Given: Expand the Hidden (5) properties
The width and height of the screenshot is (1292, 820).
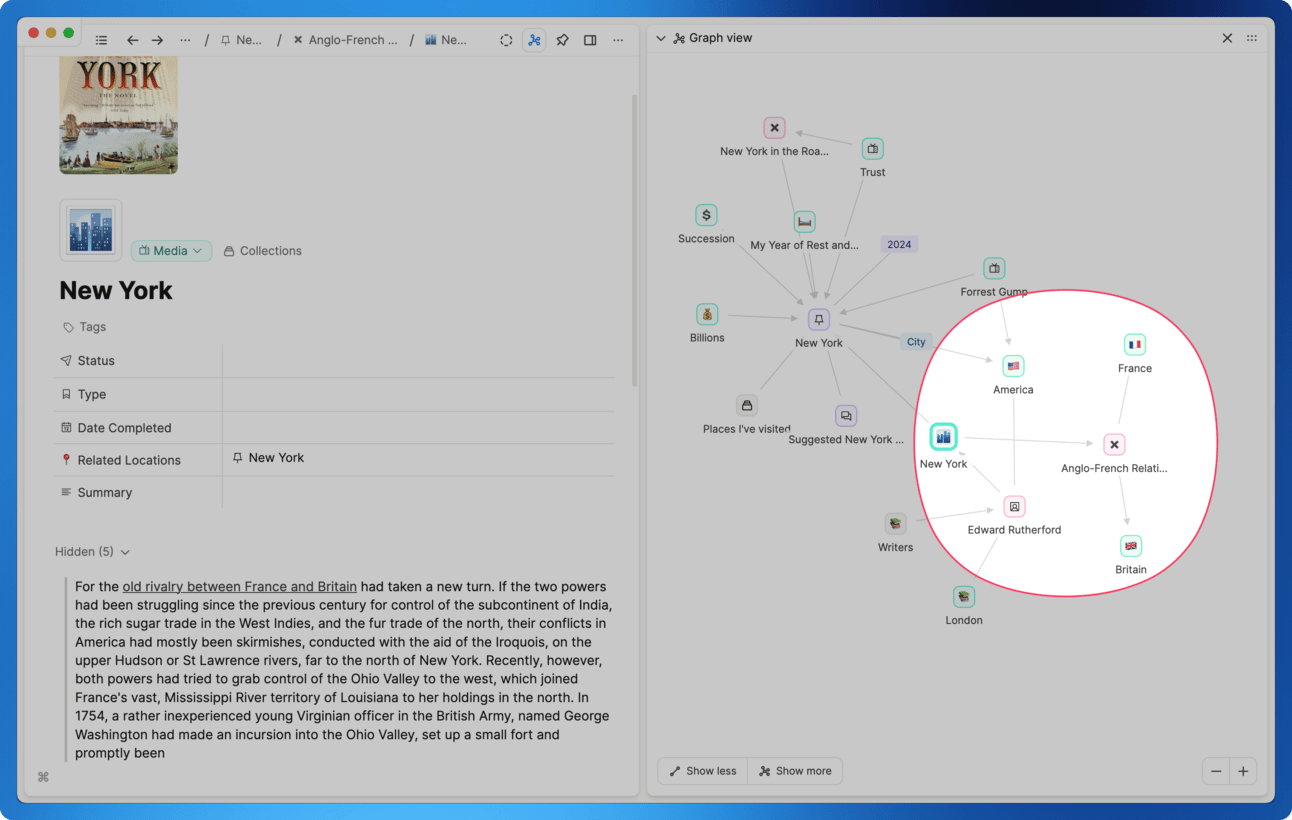Looking at the screenshot, I should coord(92,552).
